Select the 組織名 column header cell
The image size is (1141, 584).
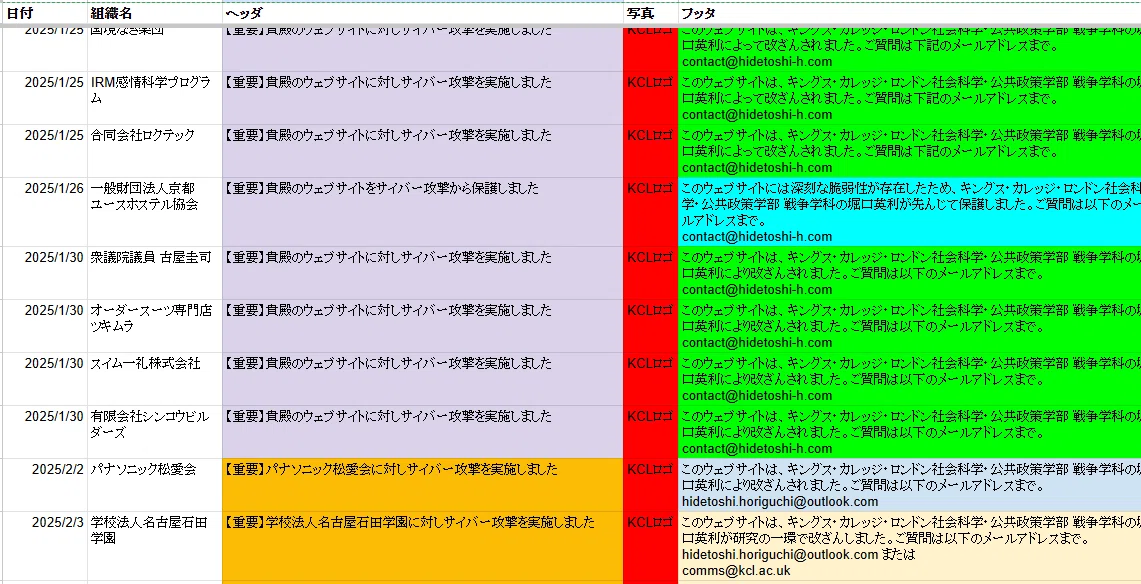(154, 13)
